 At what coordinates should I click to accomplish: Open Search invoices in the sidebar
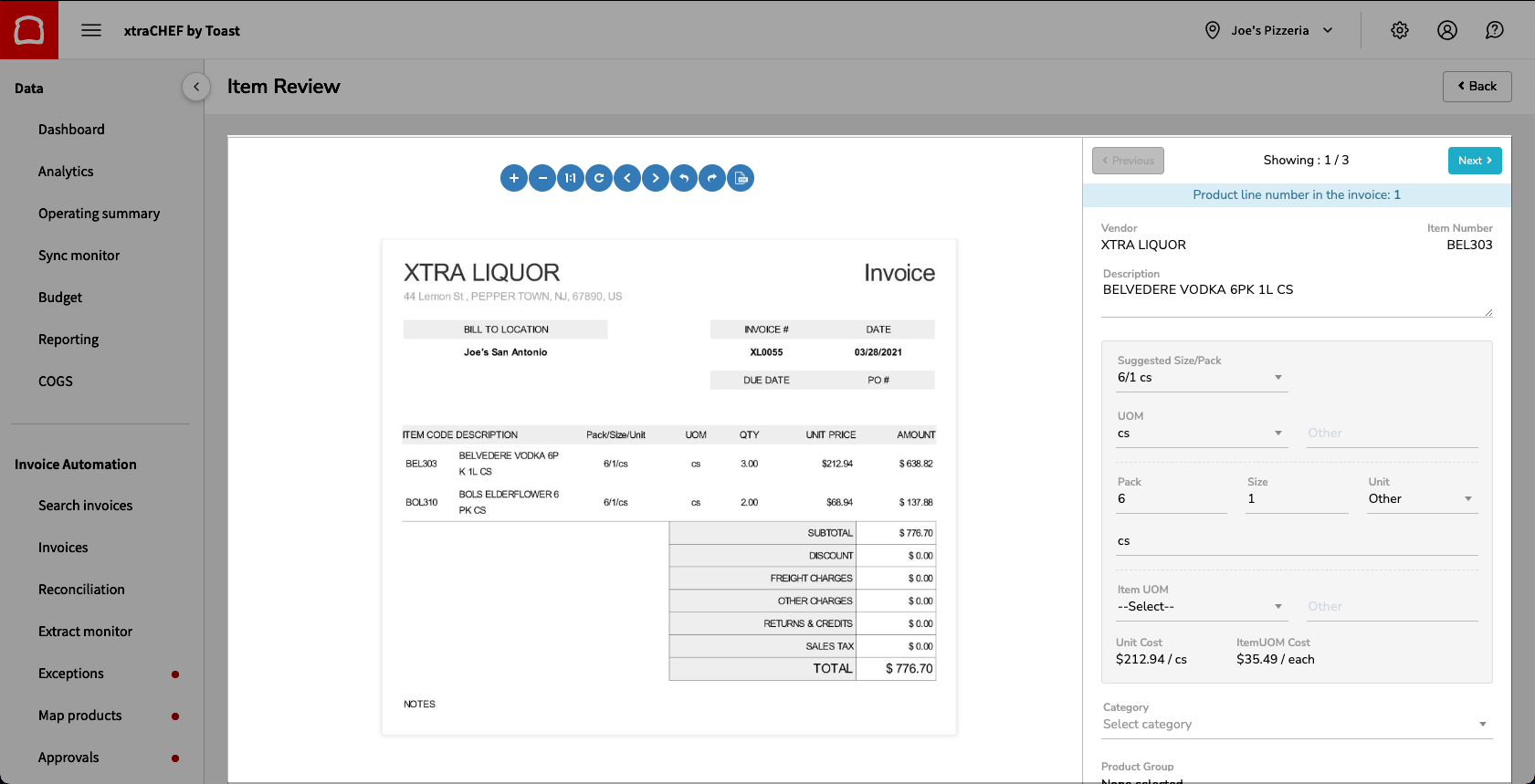pos(85,506)
